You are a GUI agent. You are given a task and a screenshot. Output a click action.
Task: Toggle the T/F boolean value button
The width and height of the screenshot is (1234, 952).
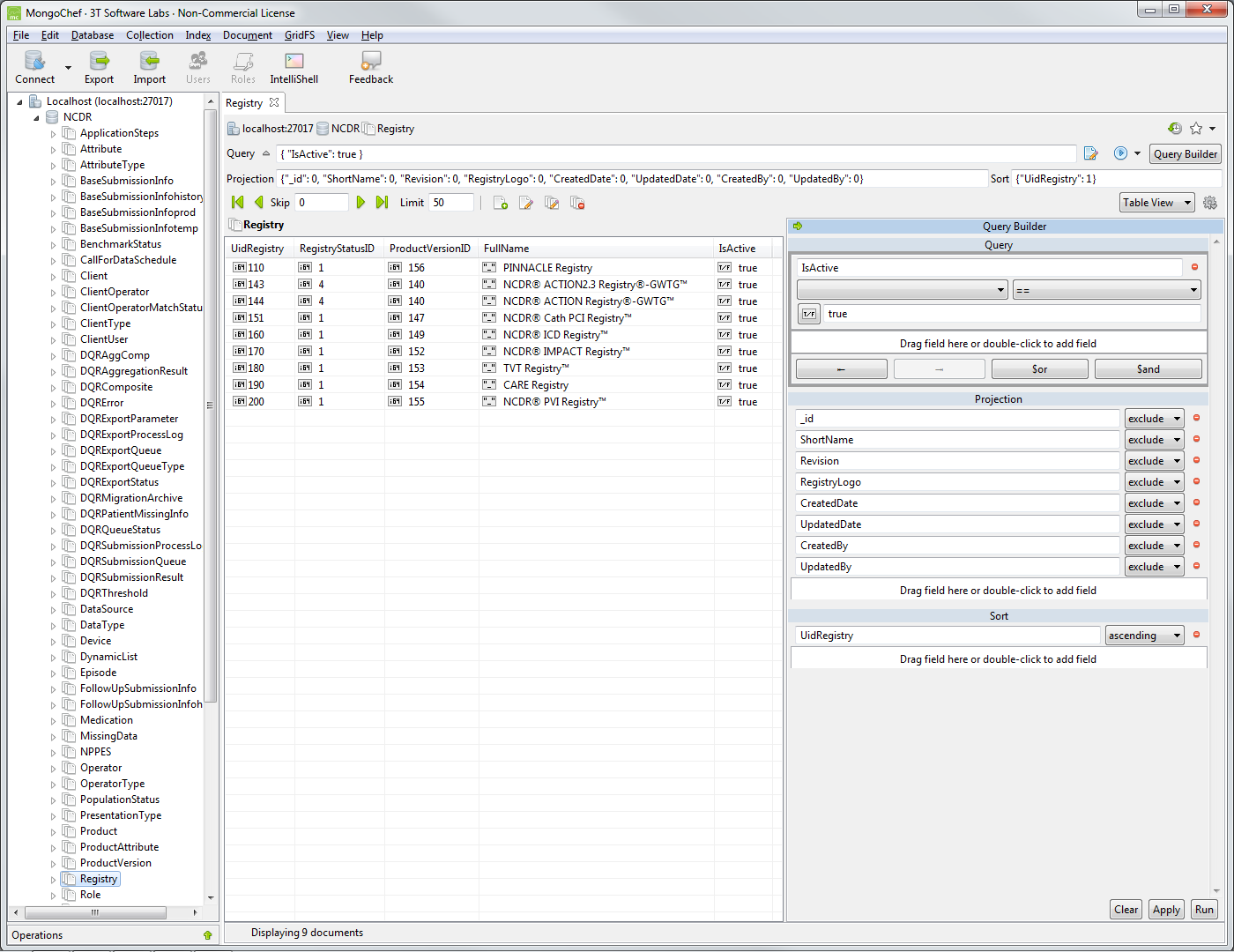click(808, 314)
